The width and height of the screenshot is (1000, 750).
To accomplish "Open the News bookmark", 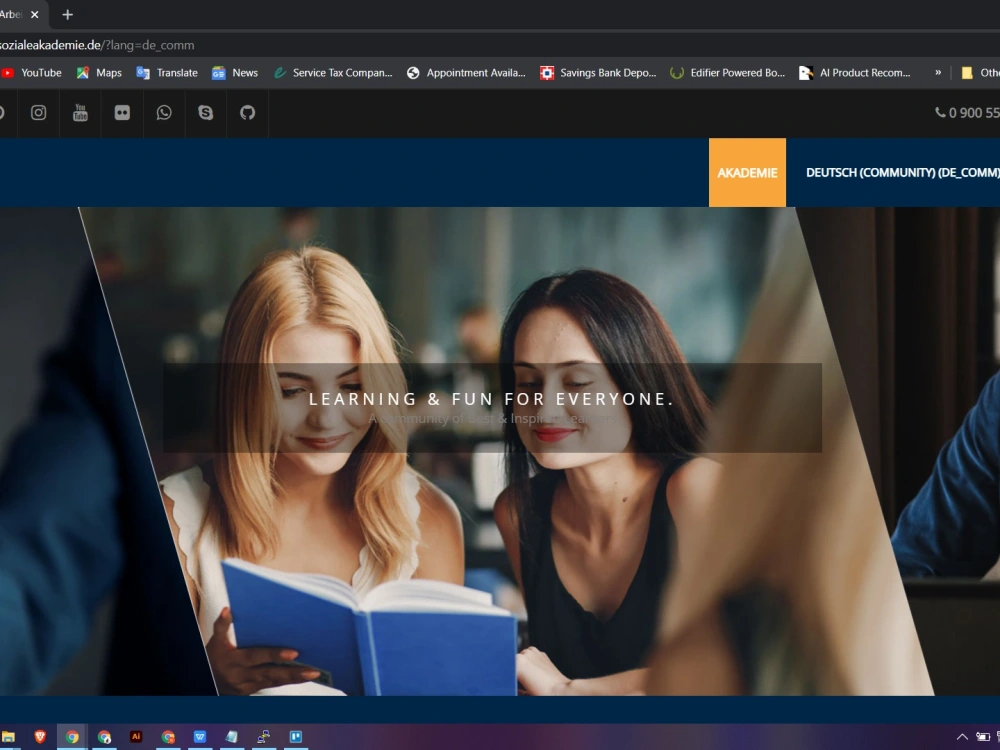I will (x=235, y=73).
